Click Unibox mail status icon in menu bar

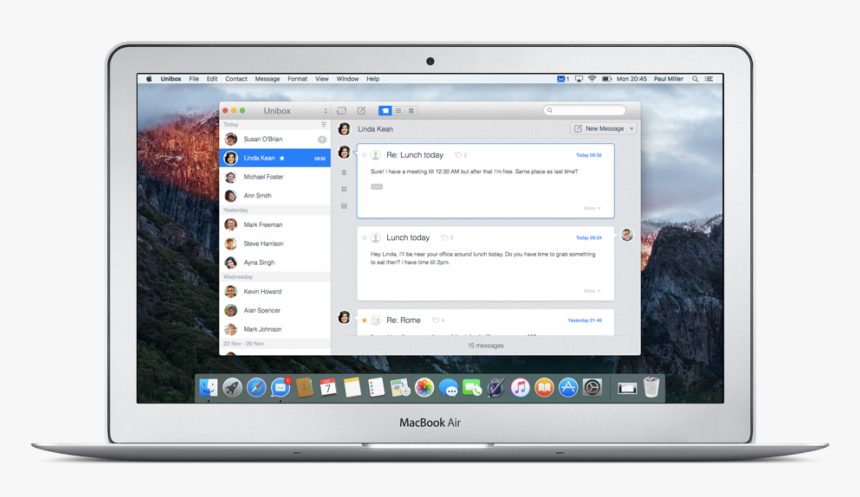click(563, 79)
